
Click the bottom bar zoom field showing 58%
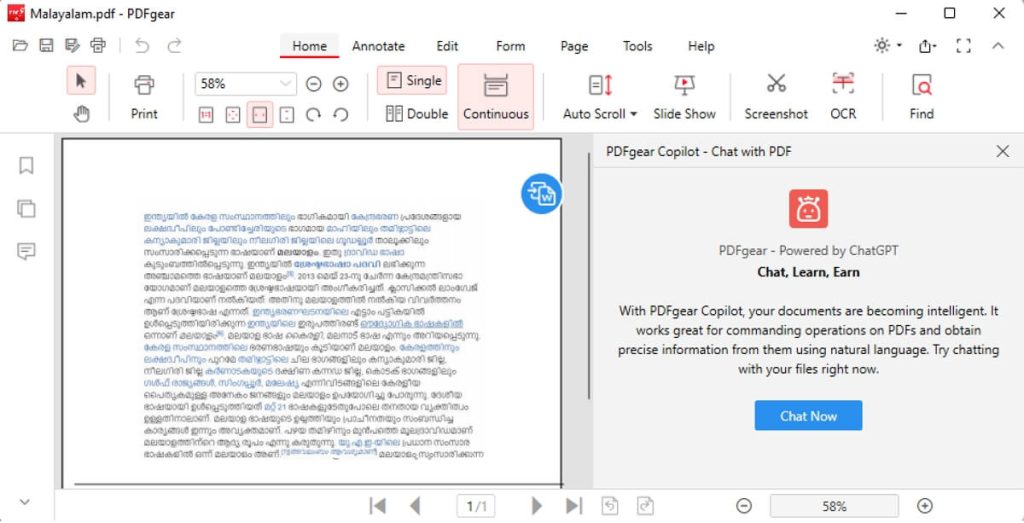(x=835, y=506)
